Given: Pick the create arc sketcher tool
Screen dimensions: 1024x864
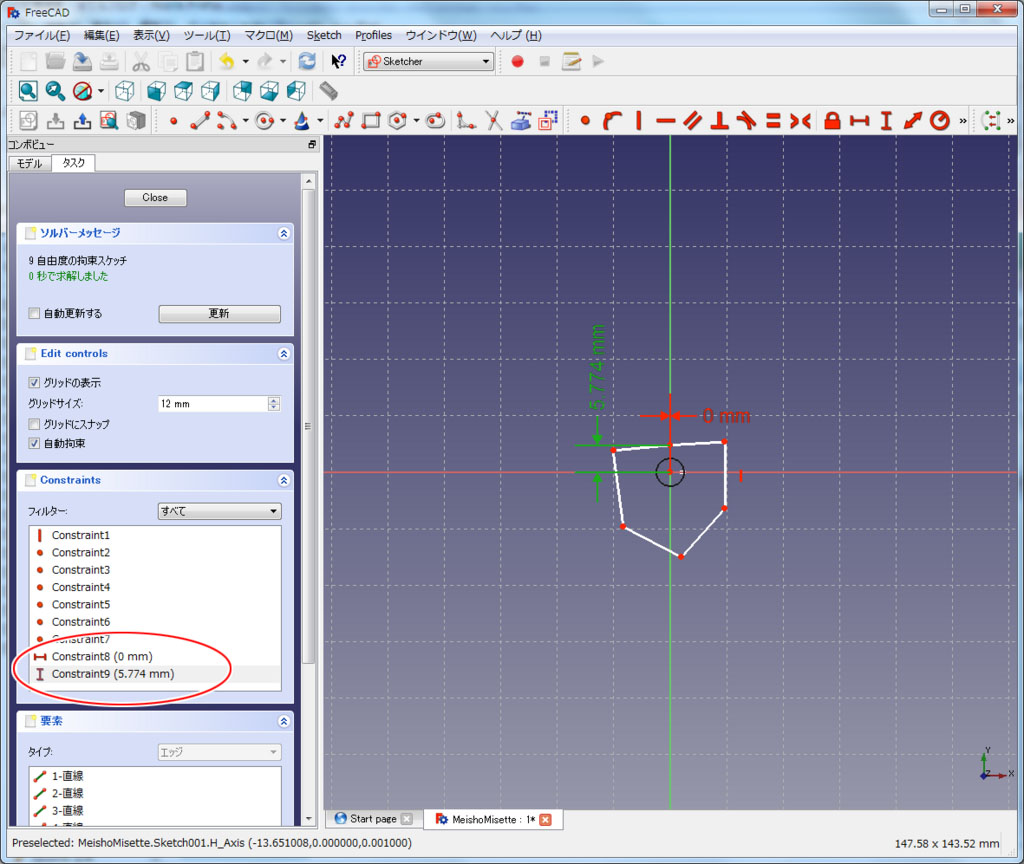Looking at the screenshot, I should coord(227,121).
